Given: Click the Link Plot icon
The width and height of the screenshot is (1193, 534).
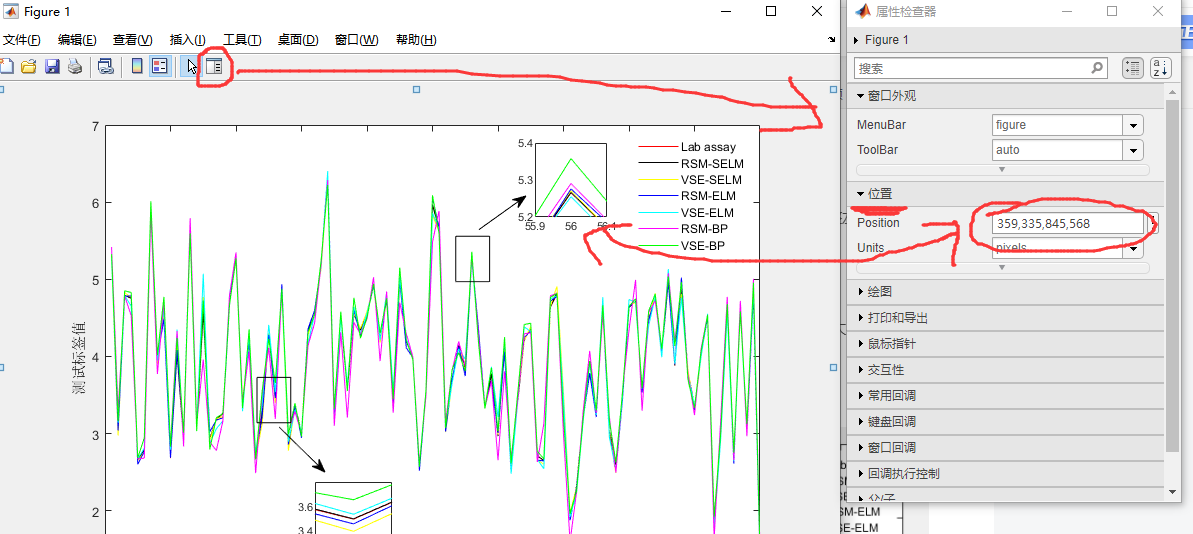Looking at the screenshot, I should 105,67.
